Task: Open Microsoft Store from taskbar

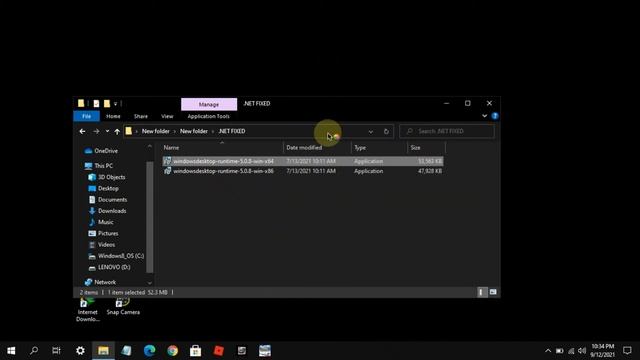Action: point(196,351)
